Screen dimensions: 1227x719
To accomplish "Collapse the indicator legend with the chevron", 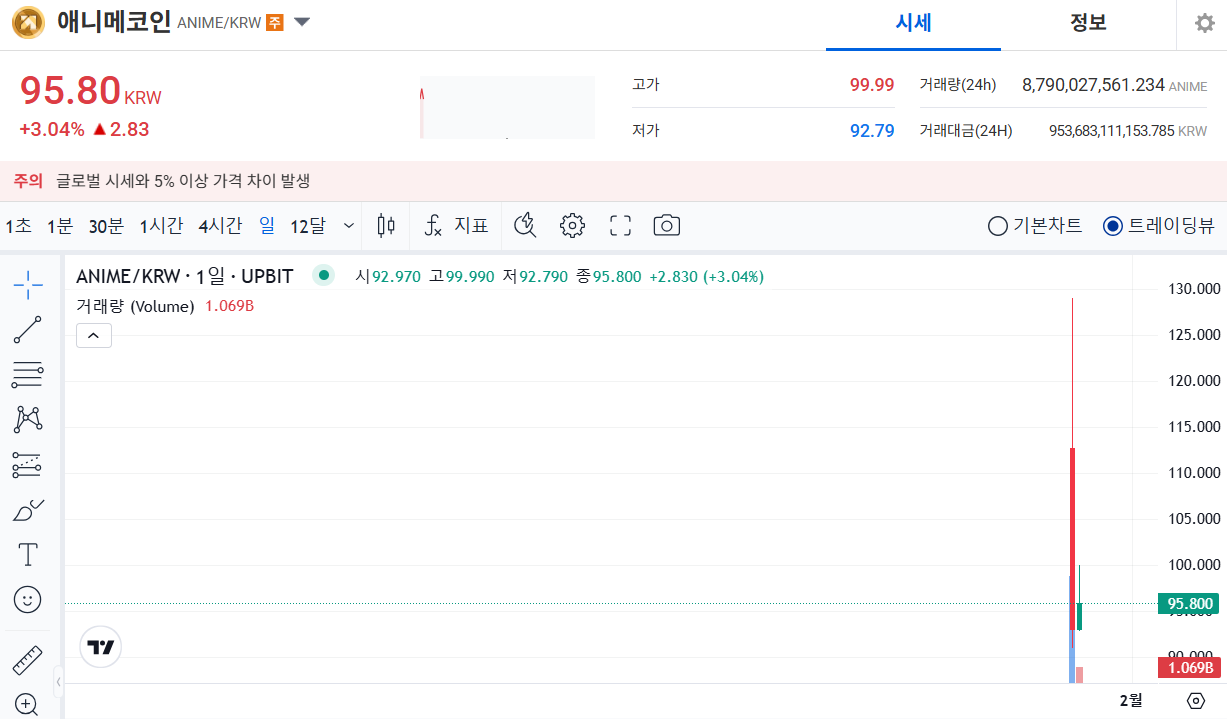I will (94, 336).
